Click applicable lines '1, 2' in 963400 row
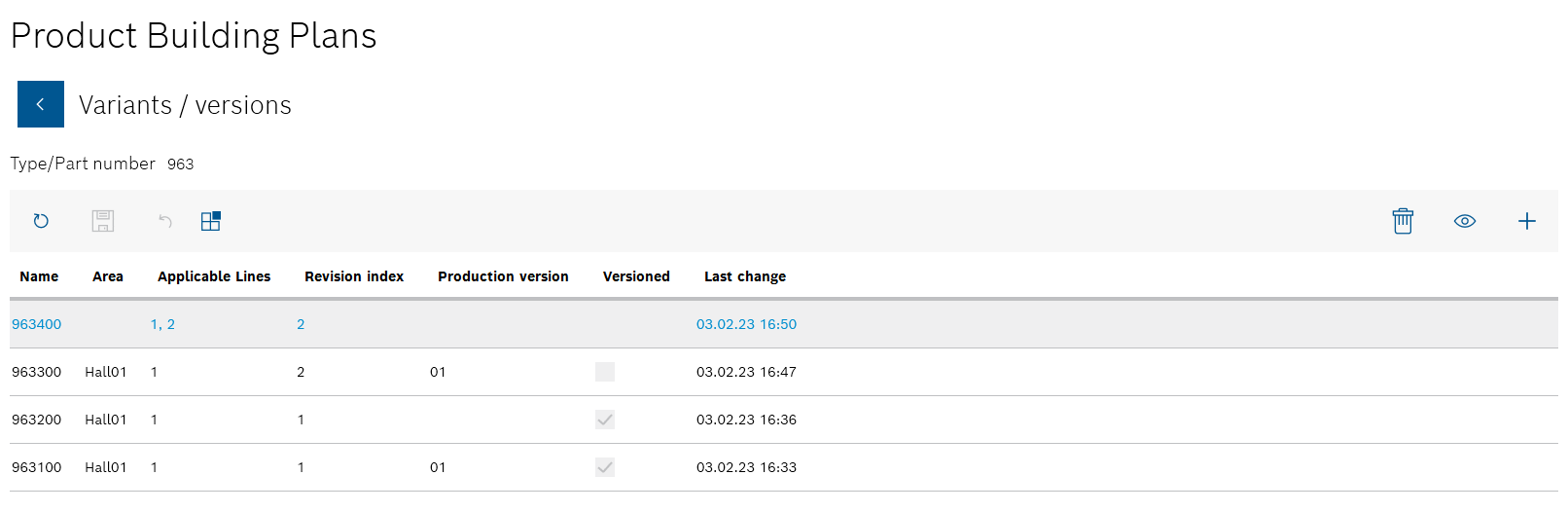The image size is (1568, 512). (x=162, y=324)
